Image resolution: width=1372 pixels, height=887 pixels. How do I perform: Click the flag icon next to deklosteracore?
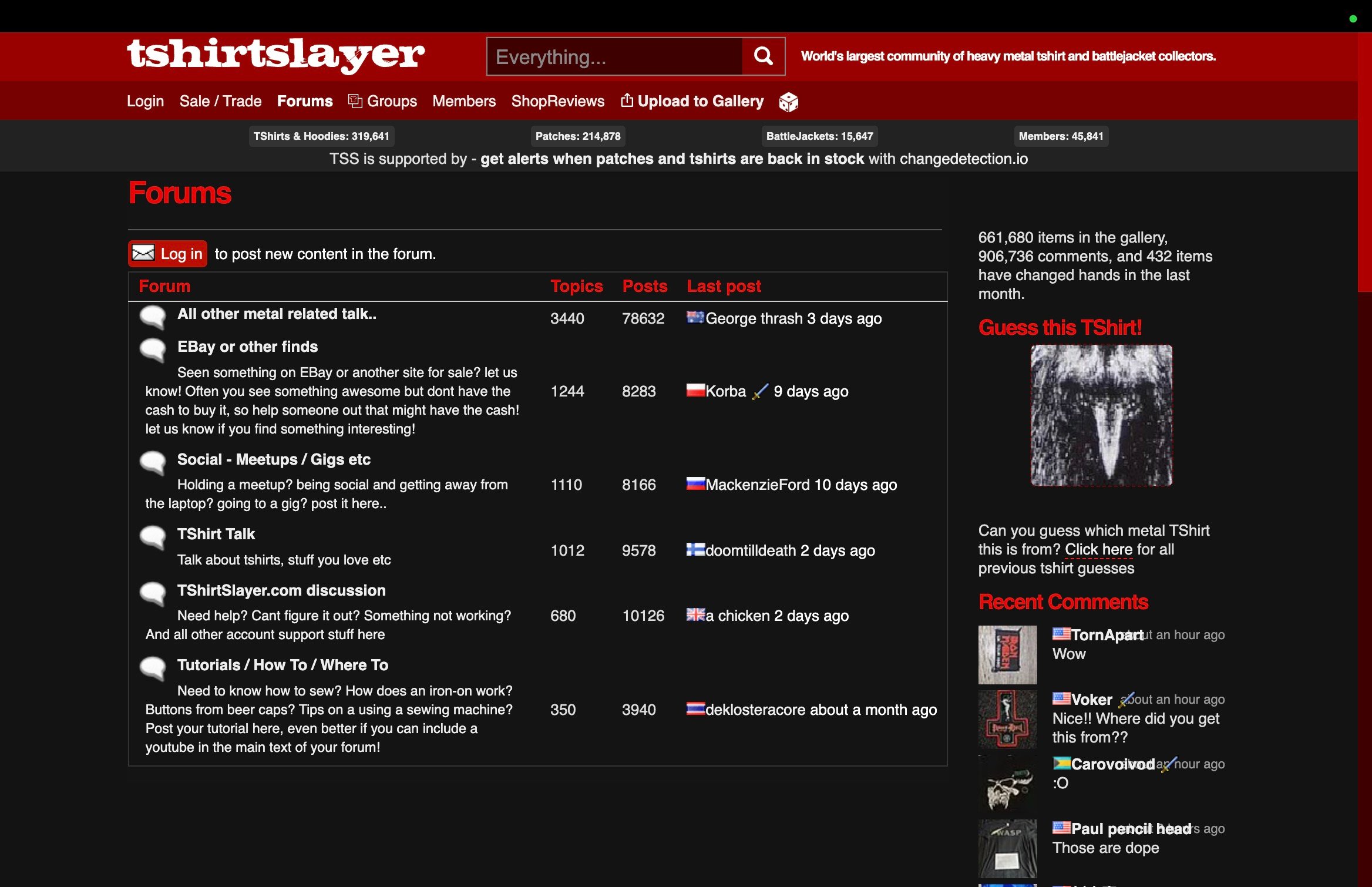pos(695,708)
